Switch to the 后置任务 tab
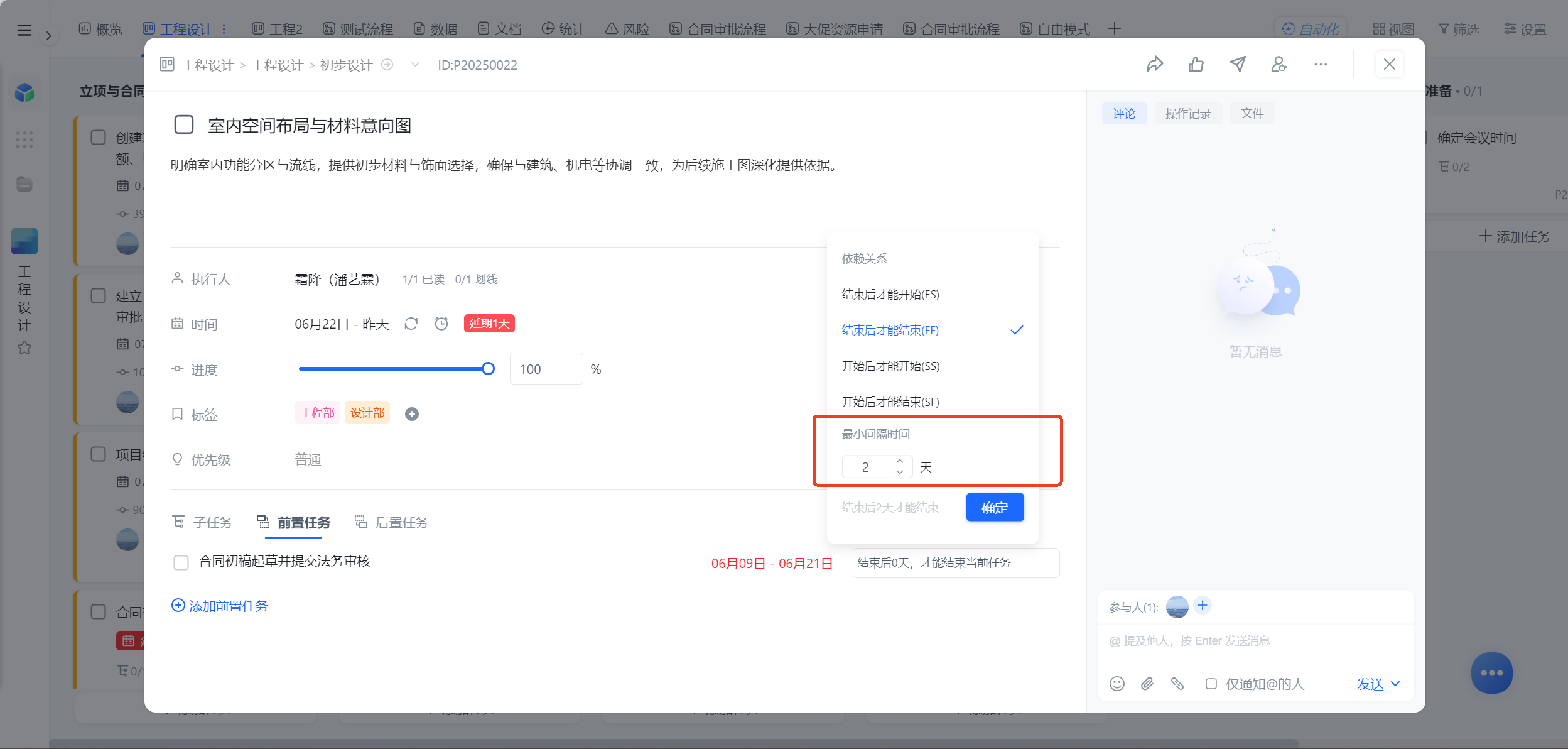 (392, 522)
